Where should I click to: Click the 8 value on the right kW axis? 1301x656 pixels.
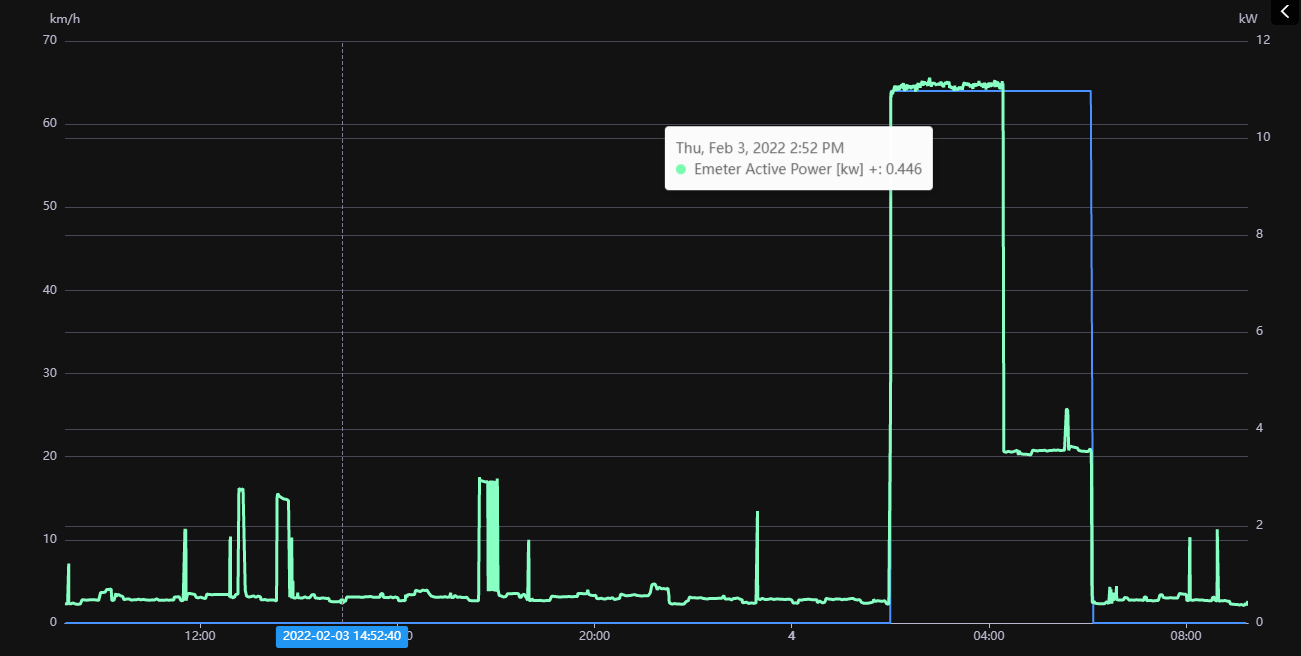pos(1260,234)
